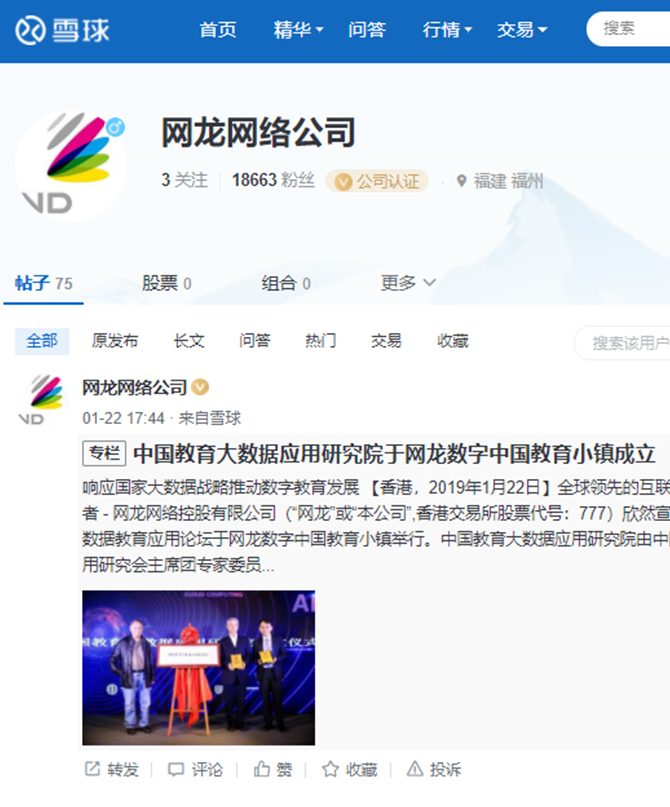Viewport: 670px width, 807px height.
Task: Expand the 精华 dropdown menu
Action: coord(298,30)
